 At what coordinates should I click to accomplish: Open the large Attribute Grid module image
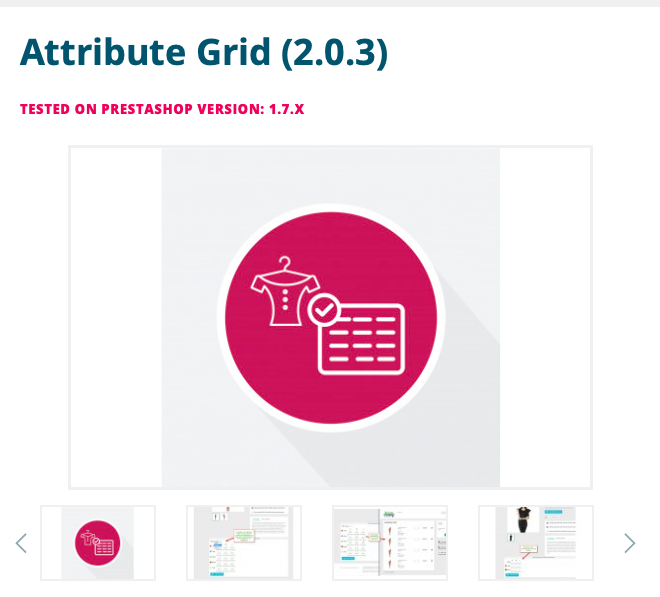[330, 317]
